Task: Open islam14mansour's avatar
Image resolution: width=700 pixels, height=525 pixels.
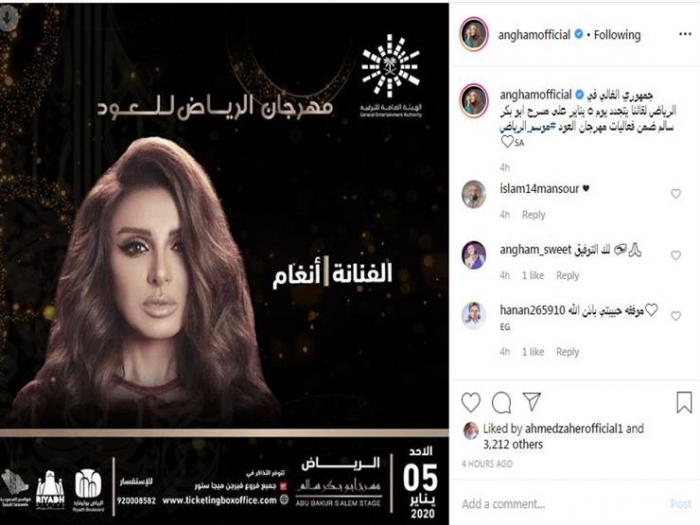Action: pos(474,194)
